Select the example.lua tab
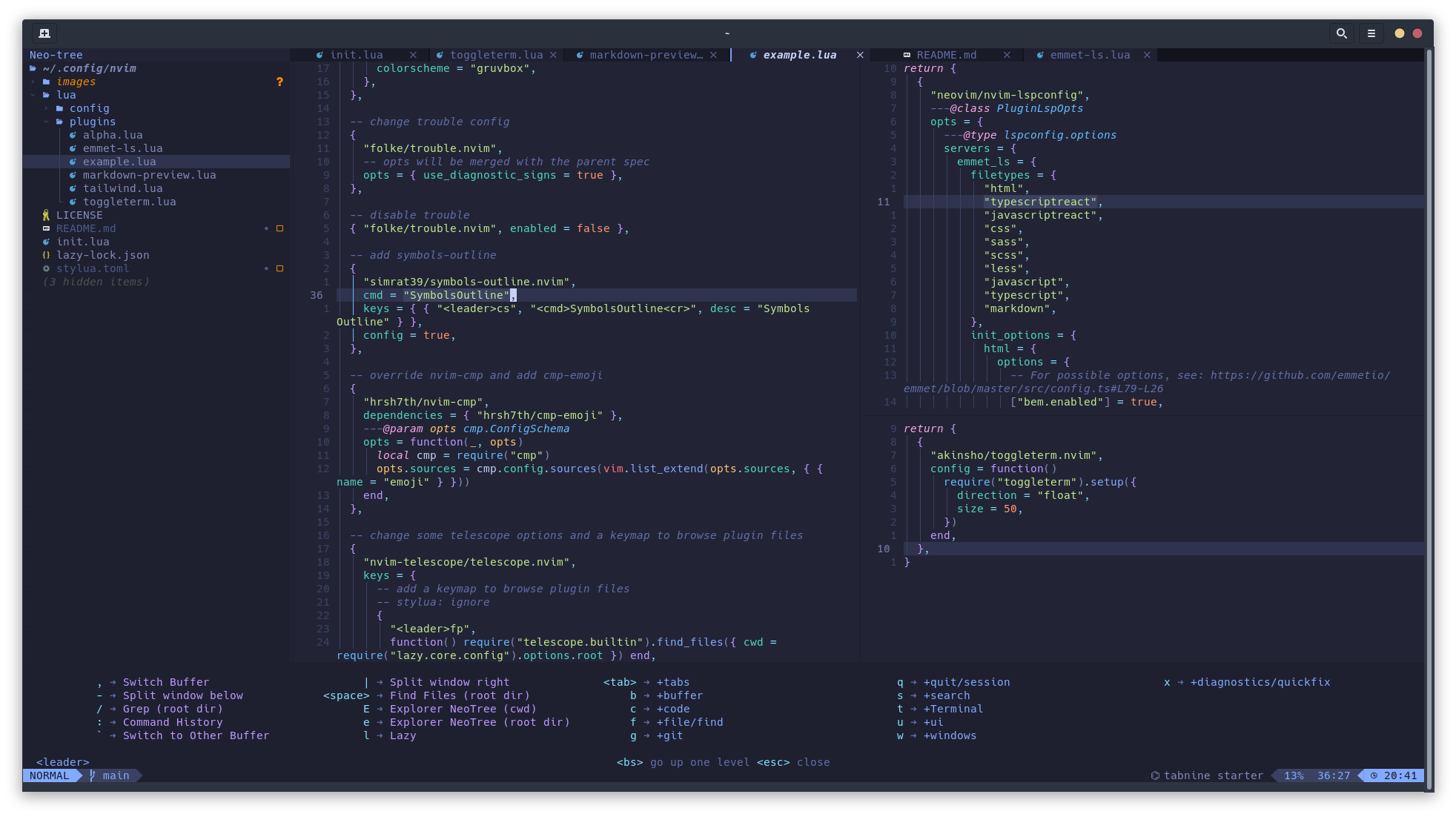 pos(799,55)
